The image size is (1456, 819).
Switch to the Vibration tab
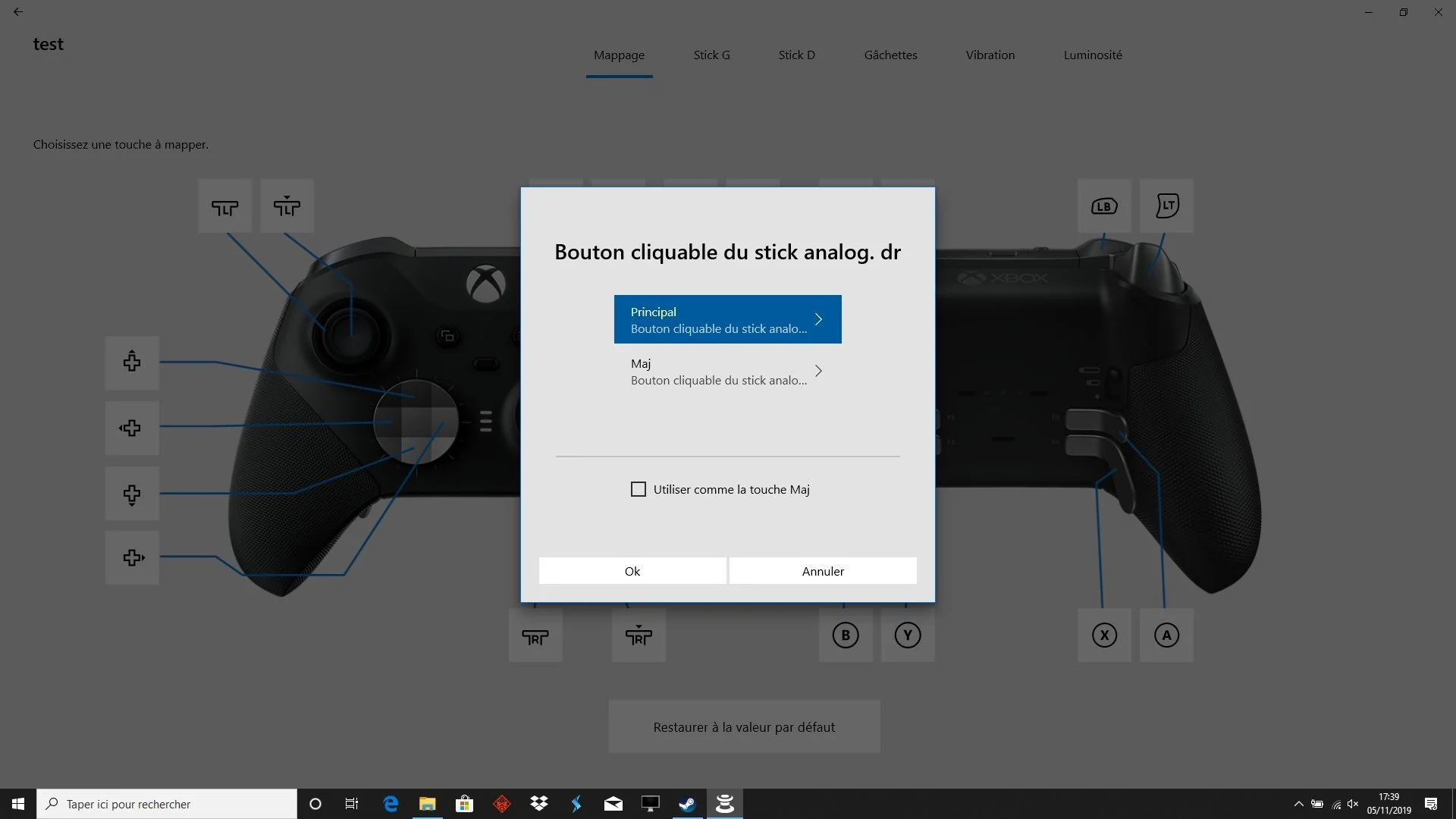click(x=990, y=55)
